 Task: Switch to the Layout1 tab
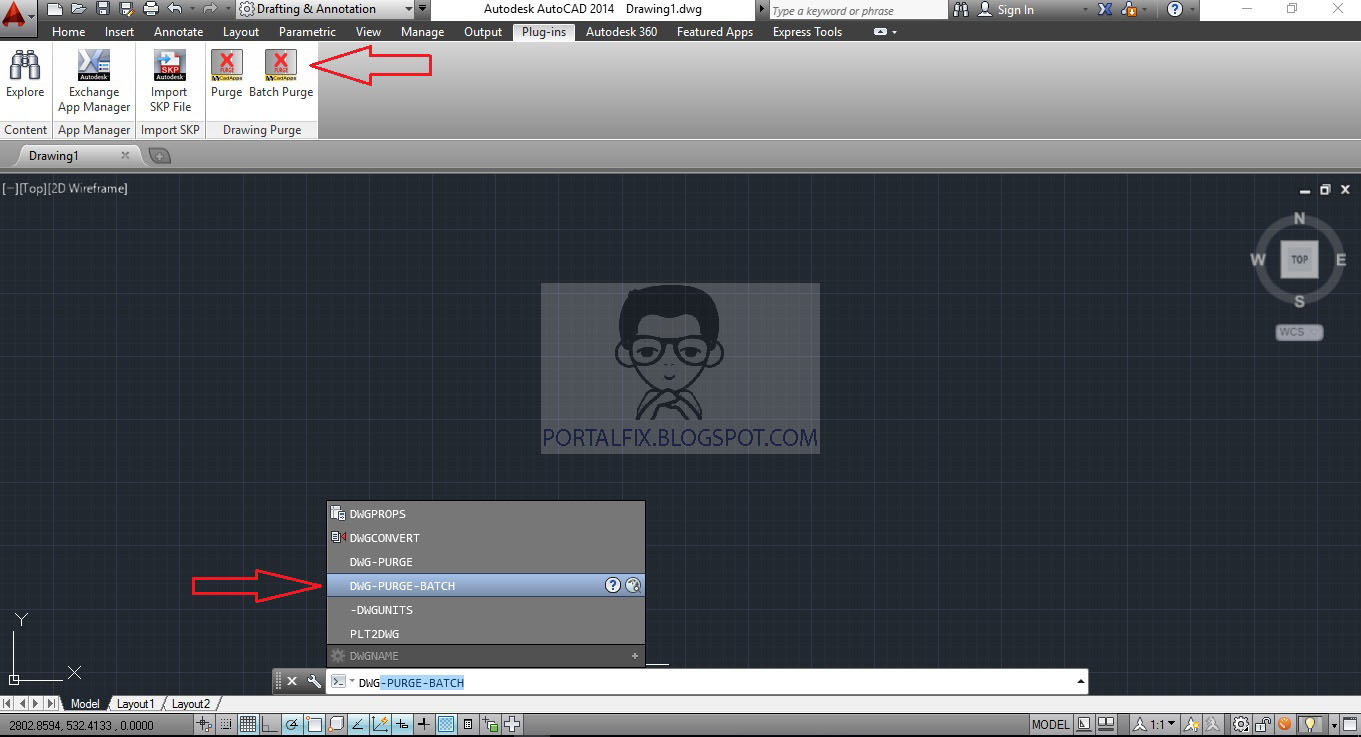tap(135, 703)
